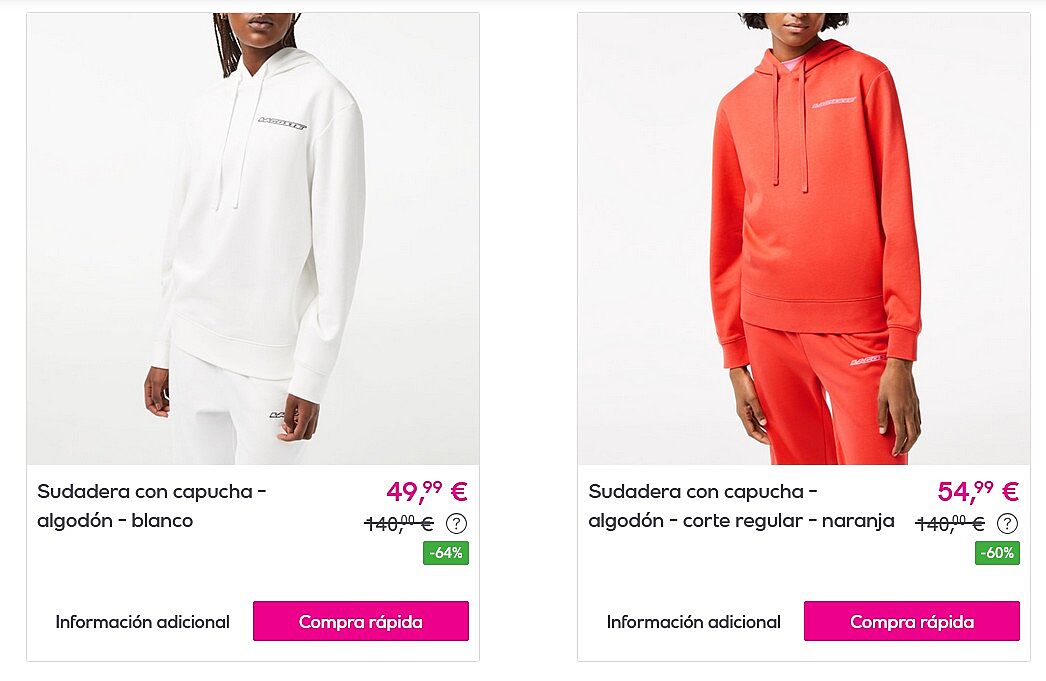This screenshot has height=681, width=1046.
Task: Click the crossed-out 140,00 € price on white hoodie
Action: tap(399, 524)
